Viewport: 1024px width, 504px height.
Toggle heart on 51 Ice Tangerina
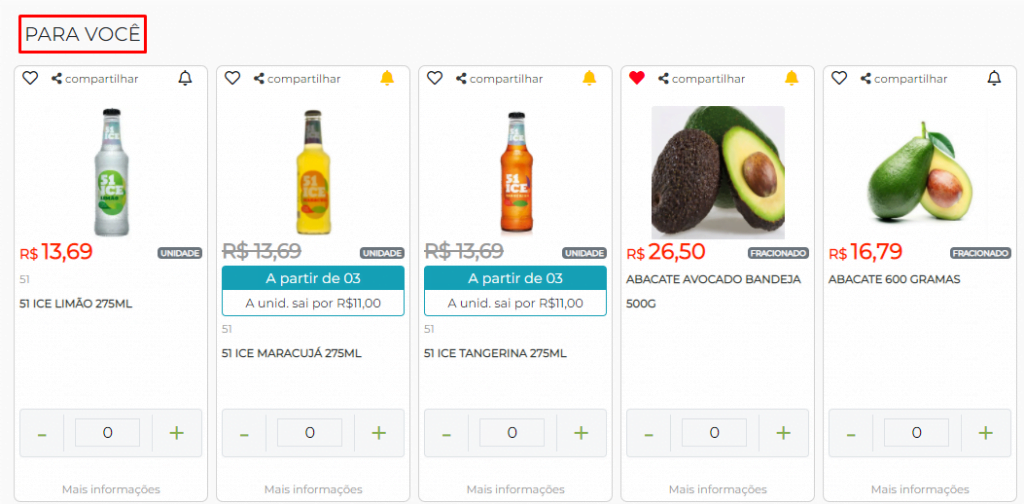coord(434,78)
